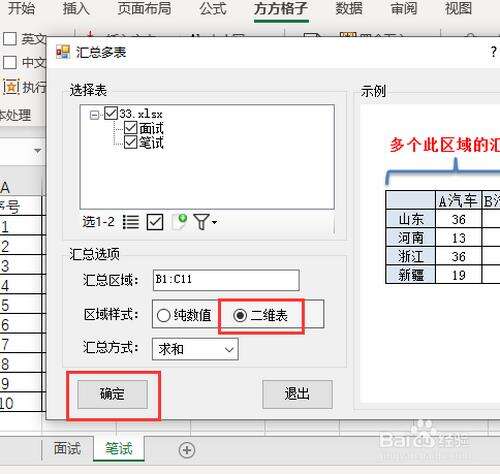Switch to the 笔试 sheet tab
The image size is (500, 474).
119,448
